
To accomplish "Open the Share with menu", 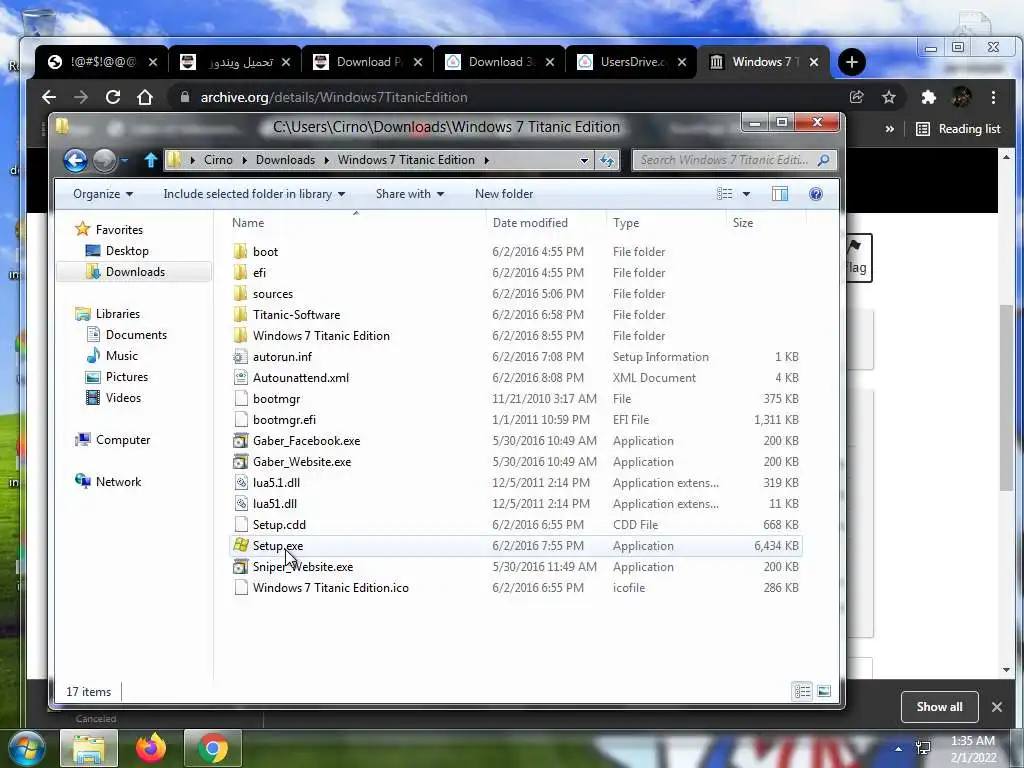I will coord(410,194).
